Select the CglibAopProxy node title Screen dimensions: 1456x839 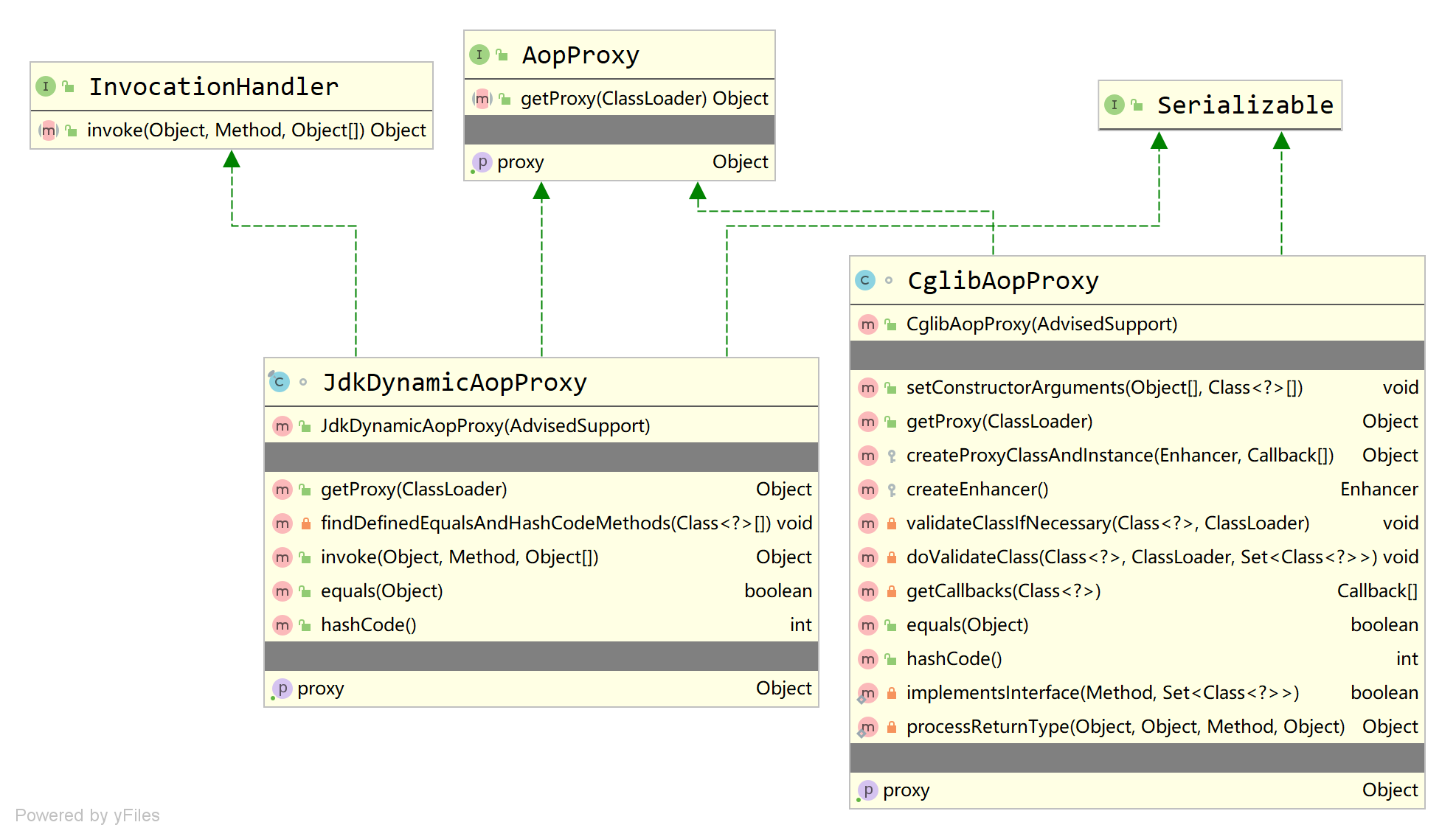tap(1003, 282)
